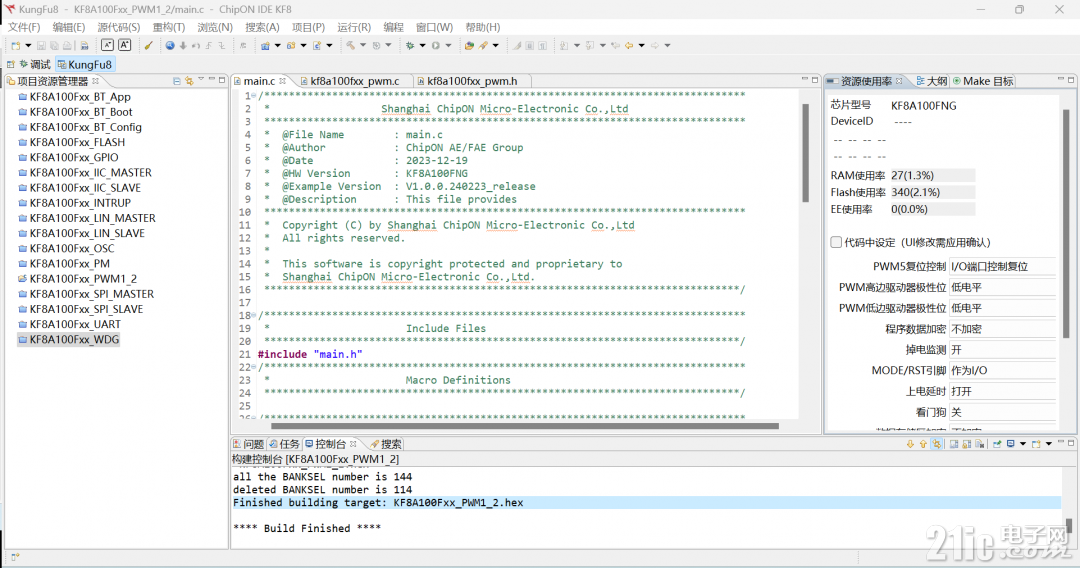Screen dimensions: 1080x568
Task: Open the Debug configurations dropdown arrow
Action: coord(422,45)
